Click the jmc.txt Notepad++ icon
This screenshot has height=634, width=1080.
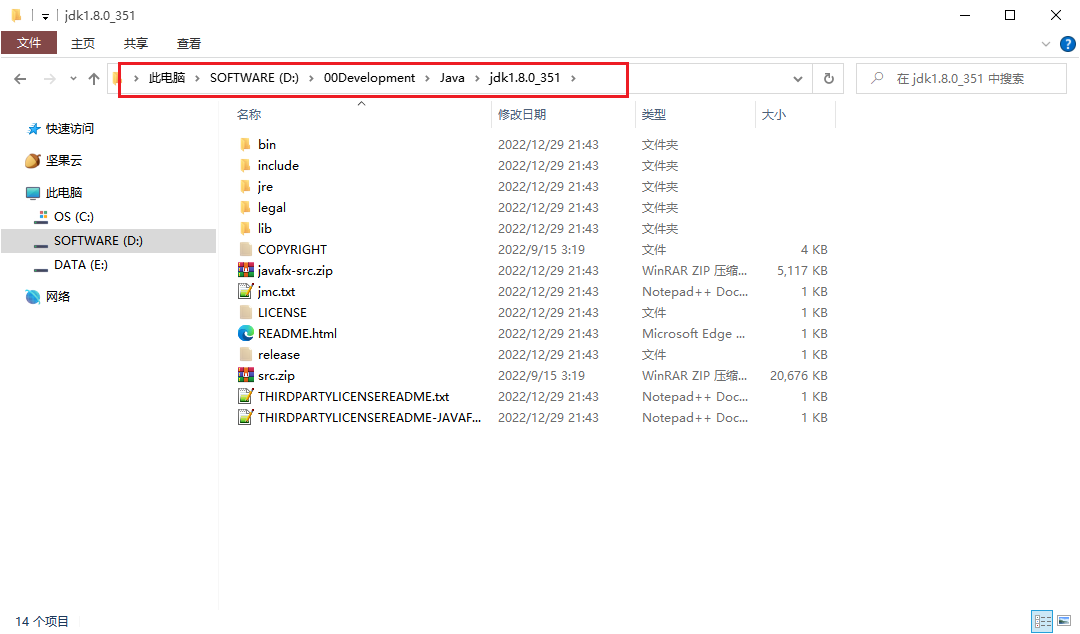pyautogui.click(x=245, y=292)
